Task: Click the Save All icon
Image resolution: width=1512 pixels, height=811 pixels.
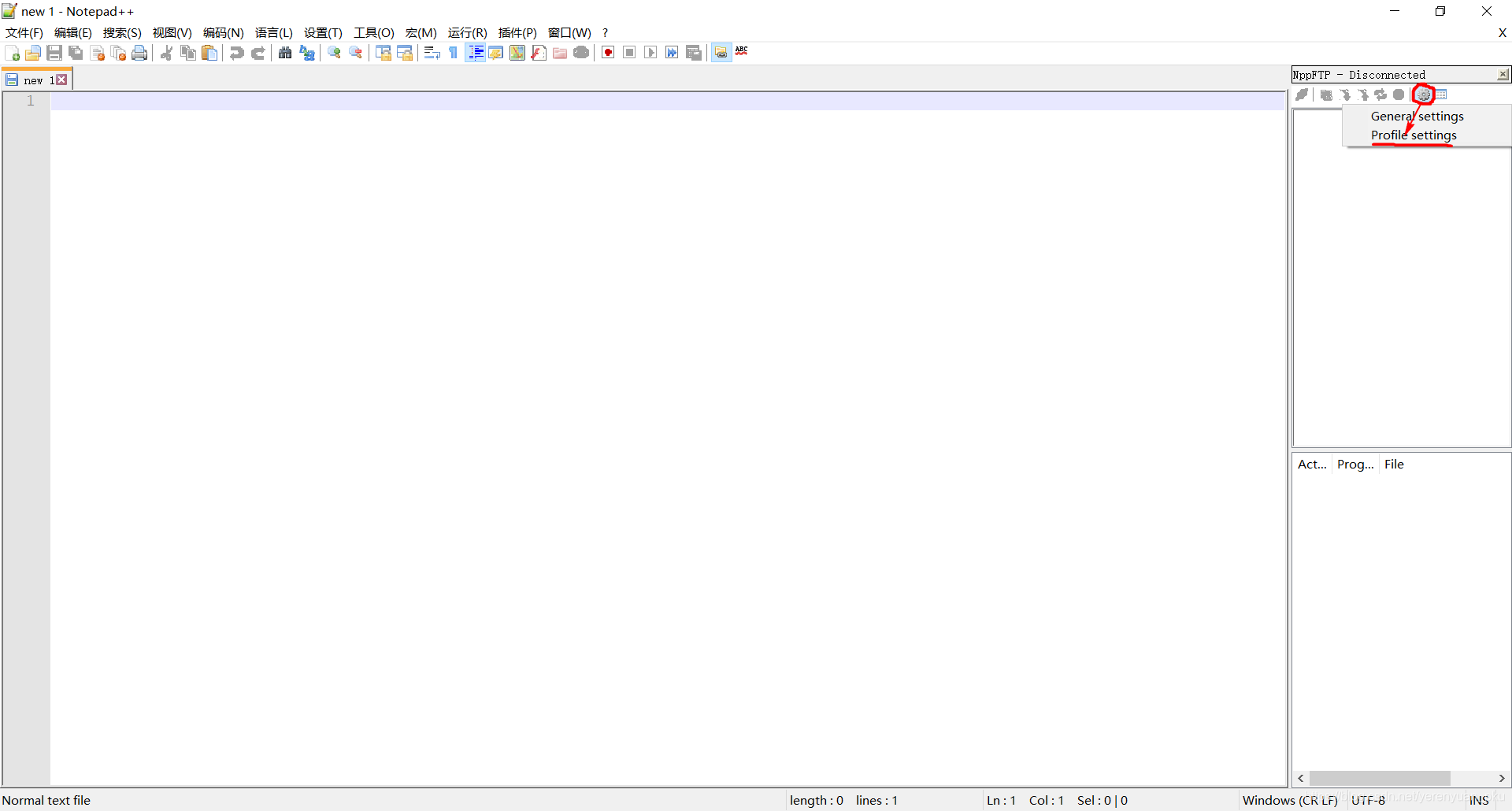Action: pyautogui.click(x=76, y=53)
